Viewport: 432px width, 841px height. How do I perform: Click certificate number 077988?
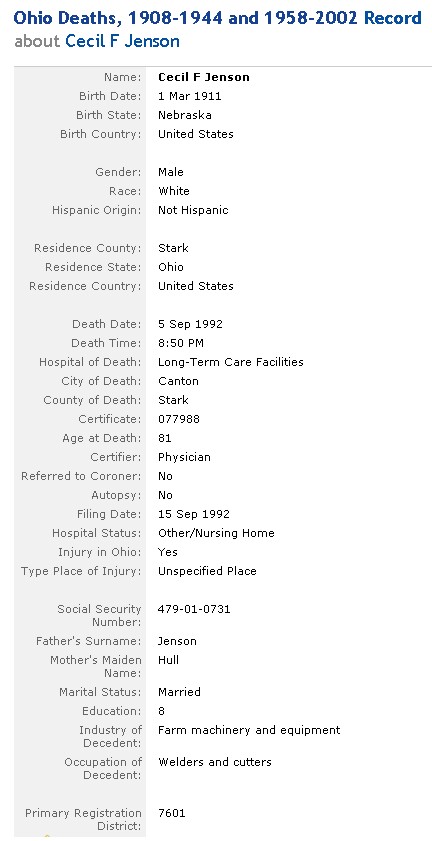click(x=179, y=419)
